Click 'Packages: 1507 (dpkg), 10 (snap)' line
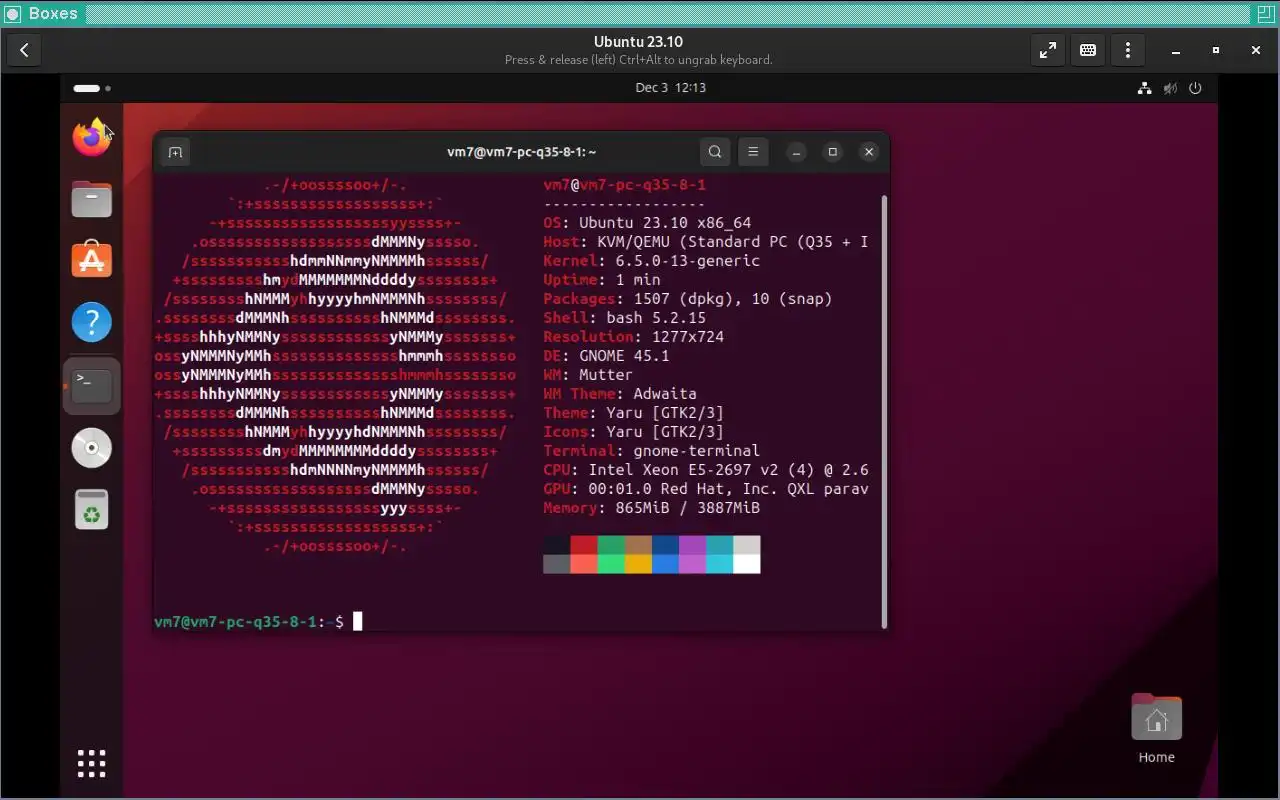This screenshot has width=1280, height=800. click(688, 299)
